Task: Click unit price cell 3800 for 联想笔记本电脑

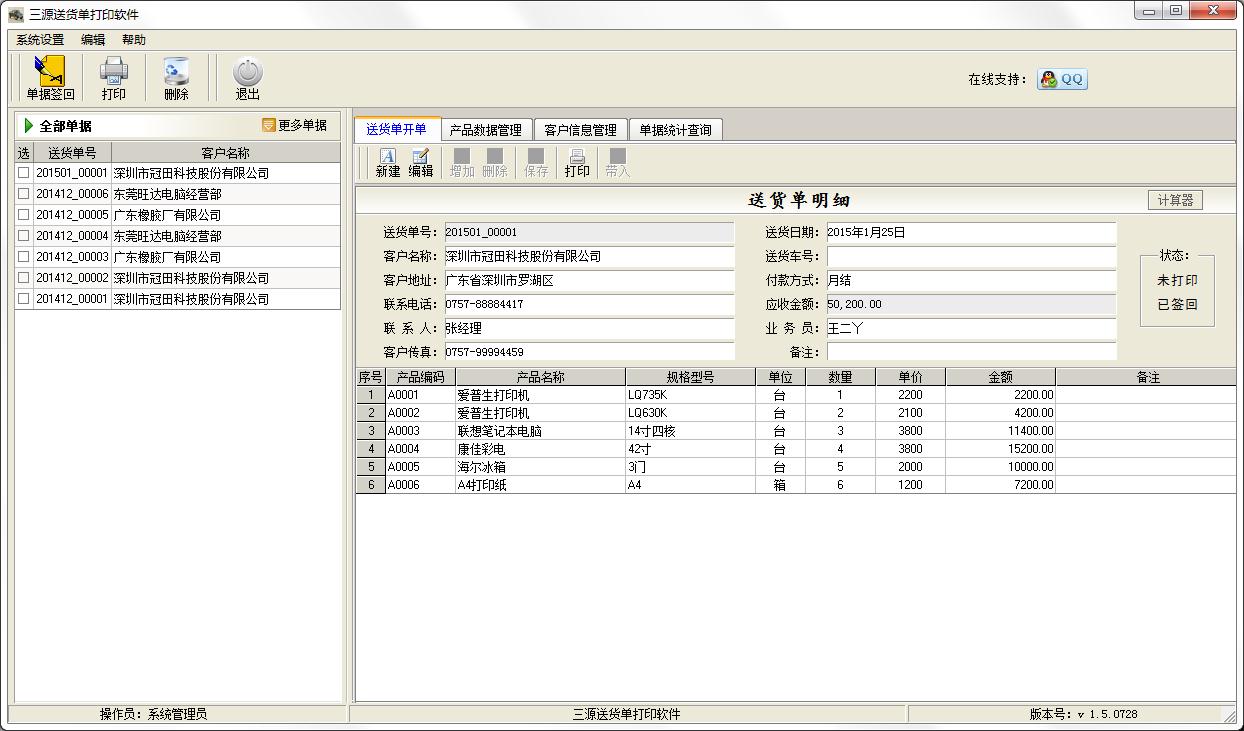Action: coord(910,431)
